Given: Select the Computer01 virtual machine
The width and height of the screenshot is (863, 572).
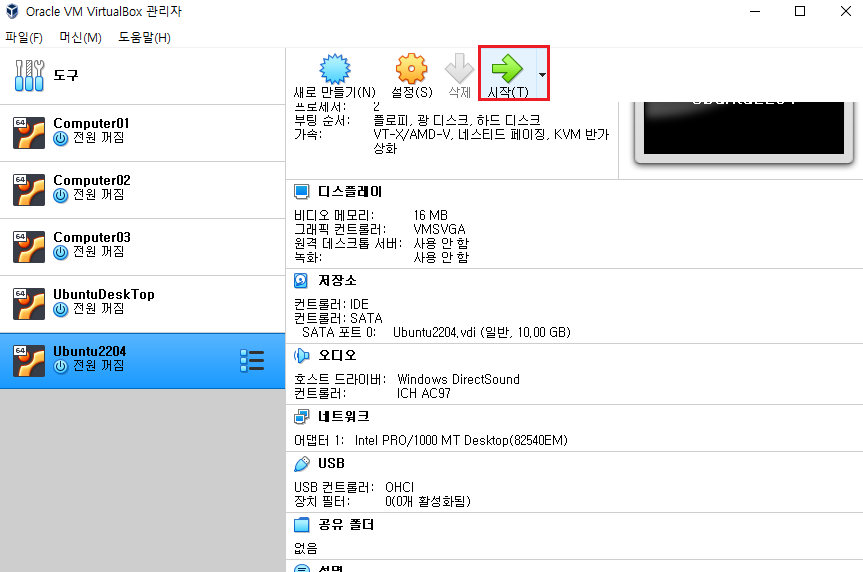Looking at the screenshot, I should click(143, 133).
